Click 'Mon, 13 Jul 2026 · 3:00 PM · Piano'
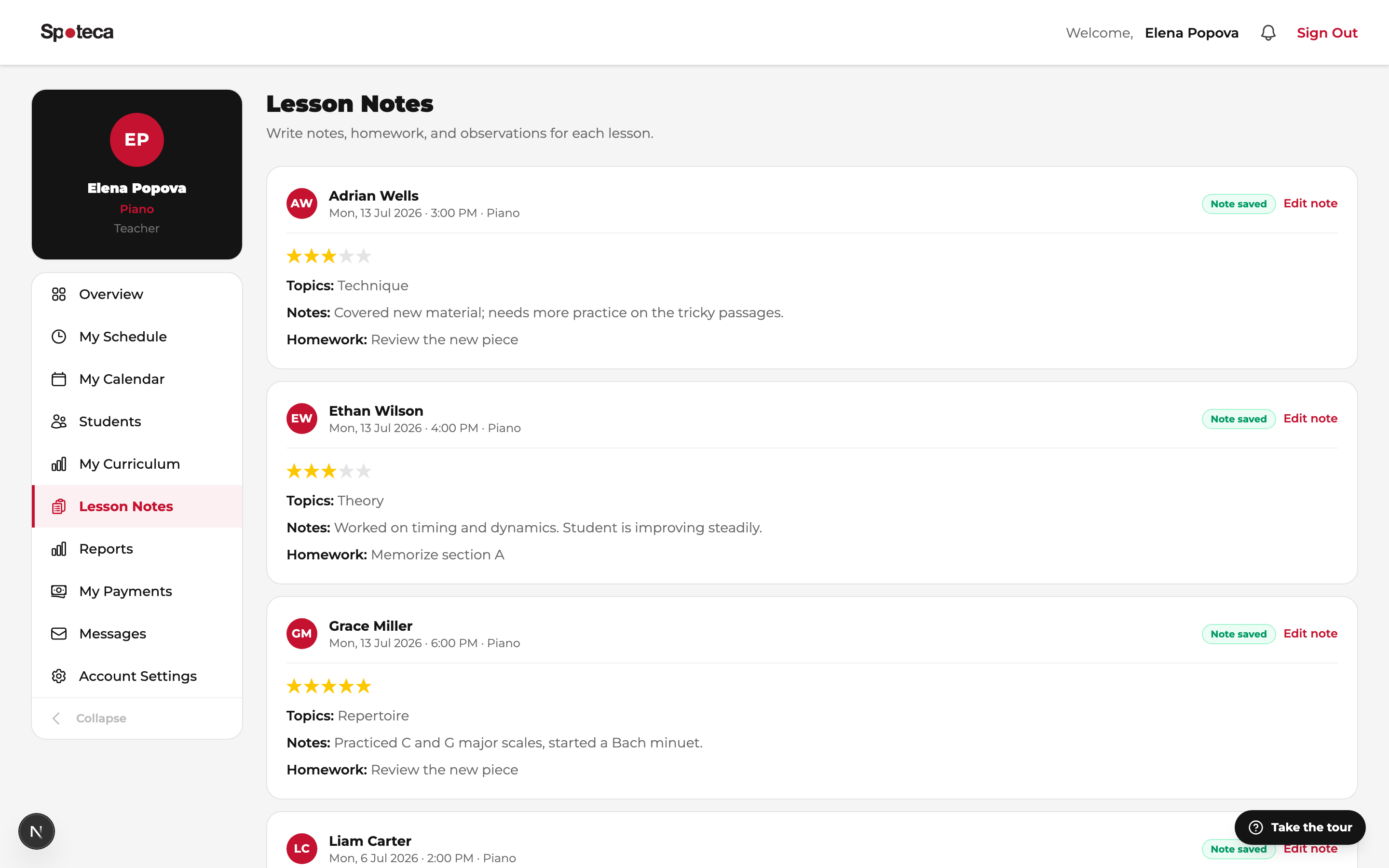Image resolution: width=1389 pixels, height=868 pixels. coord(424,213)
